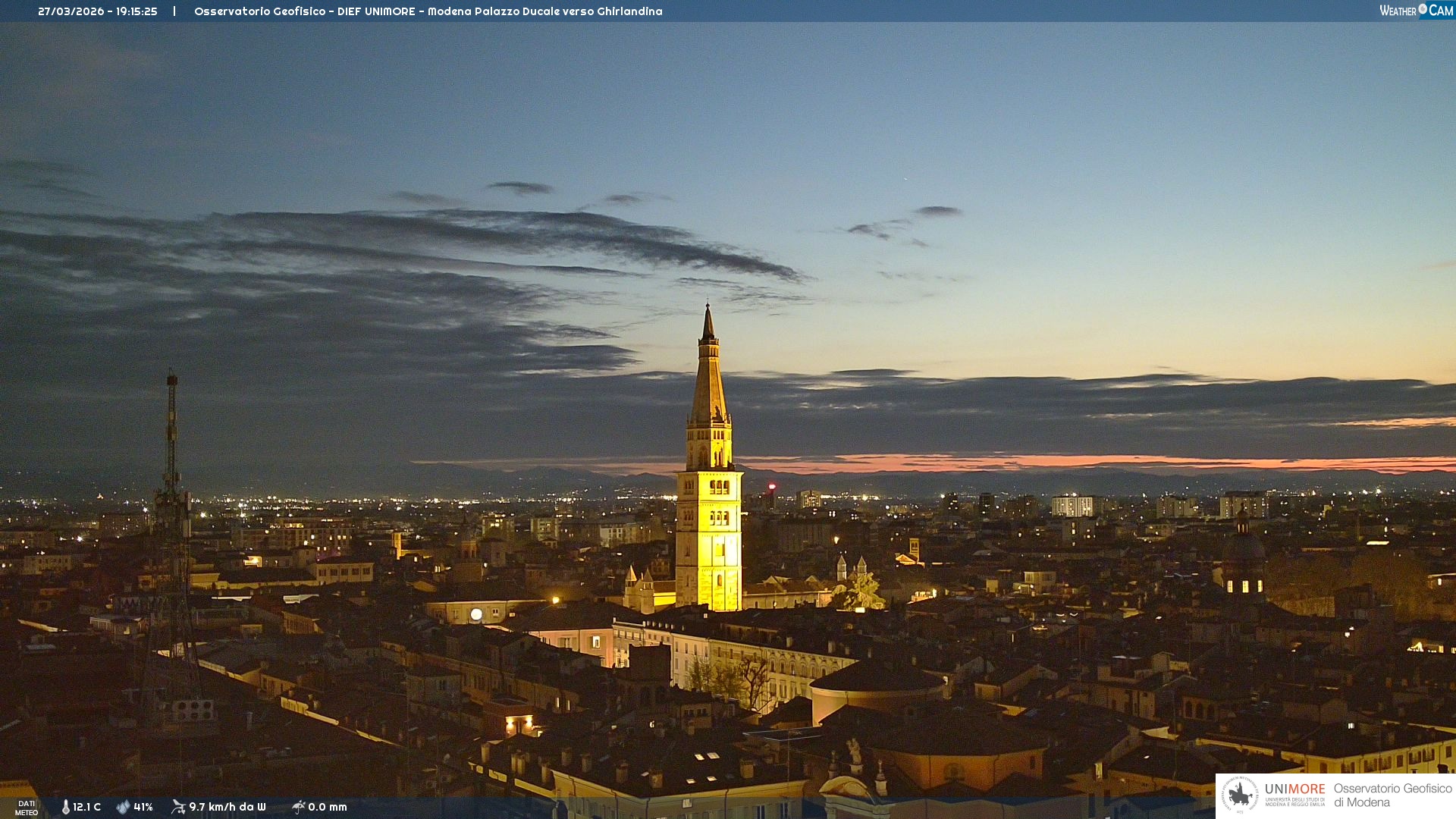
Task: Open the DATI METEO label
Action: pyautogui.click(x=27, y=808)
